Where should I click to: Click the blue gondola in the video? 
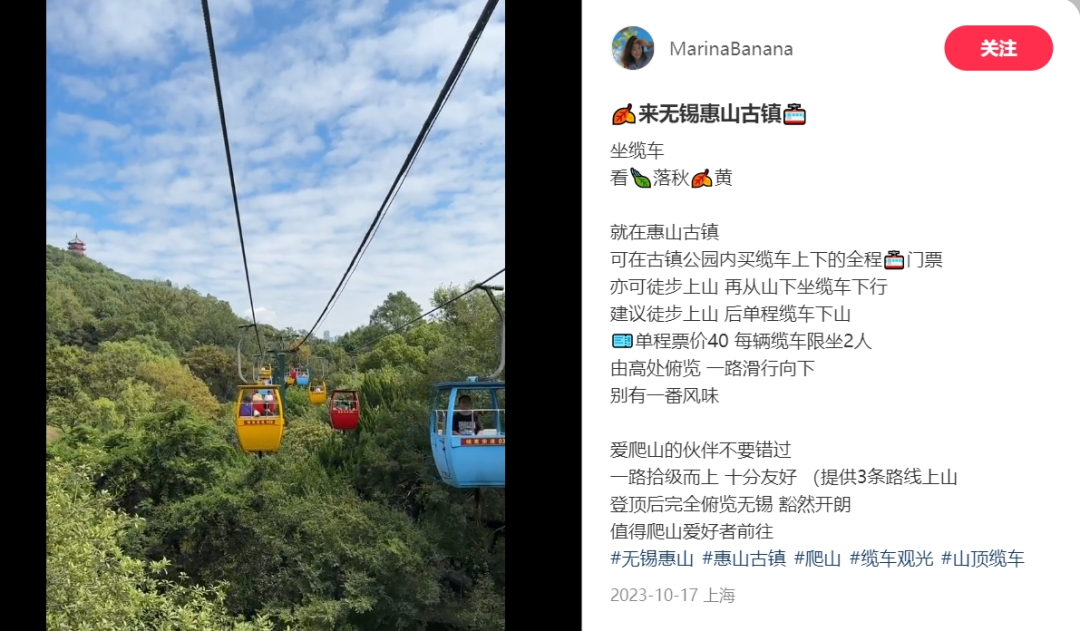(x=468, y=434)
